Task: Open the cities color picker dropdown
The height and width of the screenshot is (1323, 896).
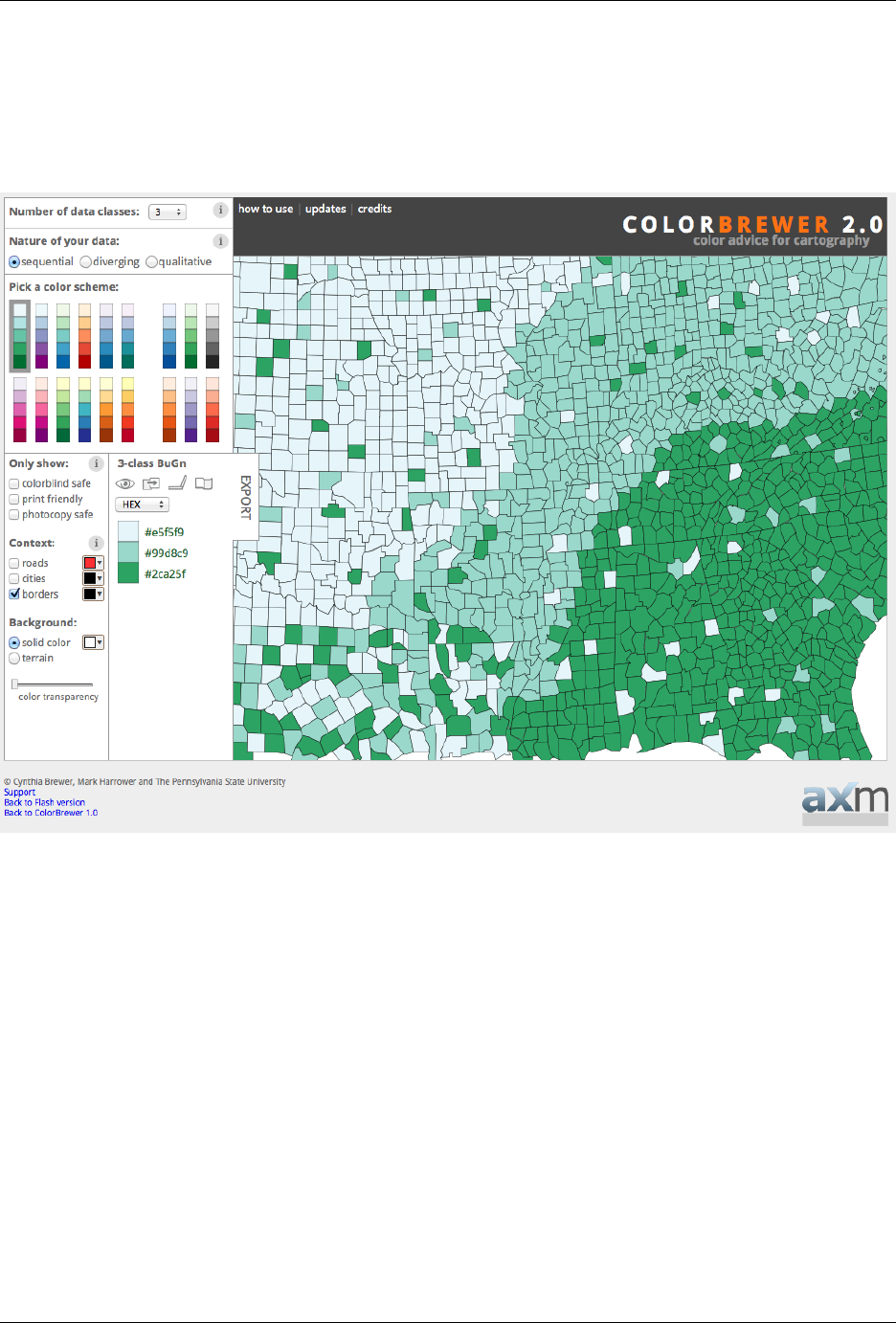Action: (x=93, y=578)
